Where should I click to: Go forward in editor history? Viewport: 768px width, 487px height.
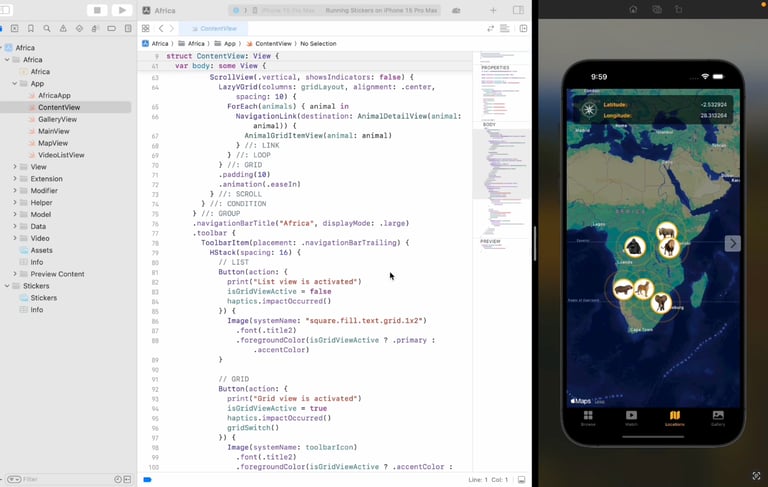click(171, 28)
